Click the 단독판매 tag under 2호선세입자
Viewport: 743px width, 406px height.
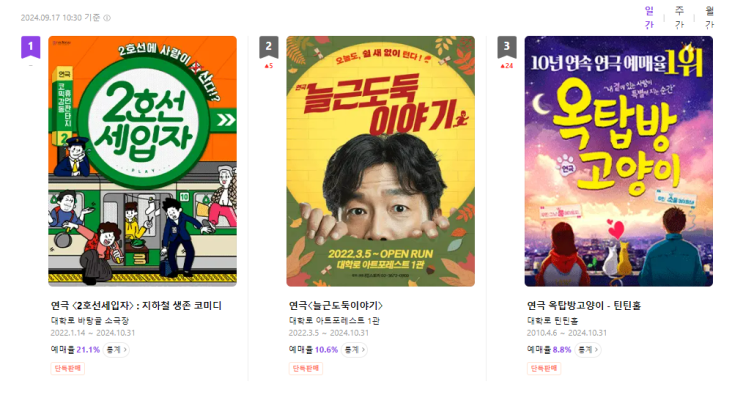(68, 369)
